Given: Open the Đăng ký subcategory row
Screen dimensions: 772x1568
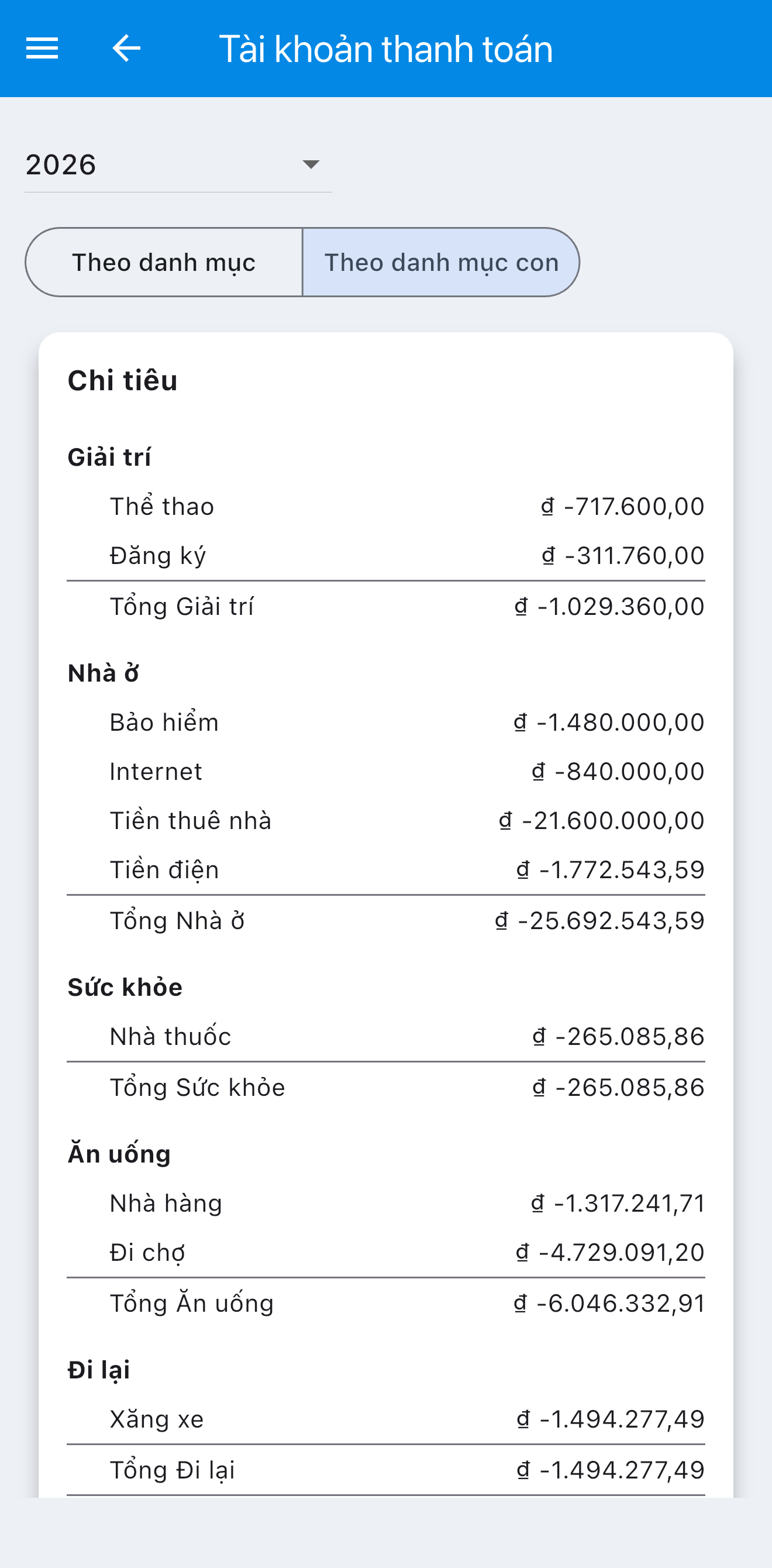Looking at the screenshot, I should point(385,556).
